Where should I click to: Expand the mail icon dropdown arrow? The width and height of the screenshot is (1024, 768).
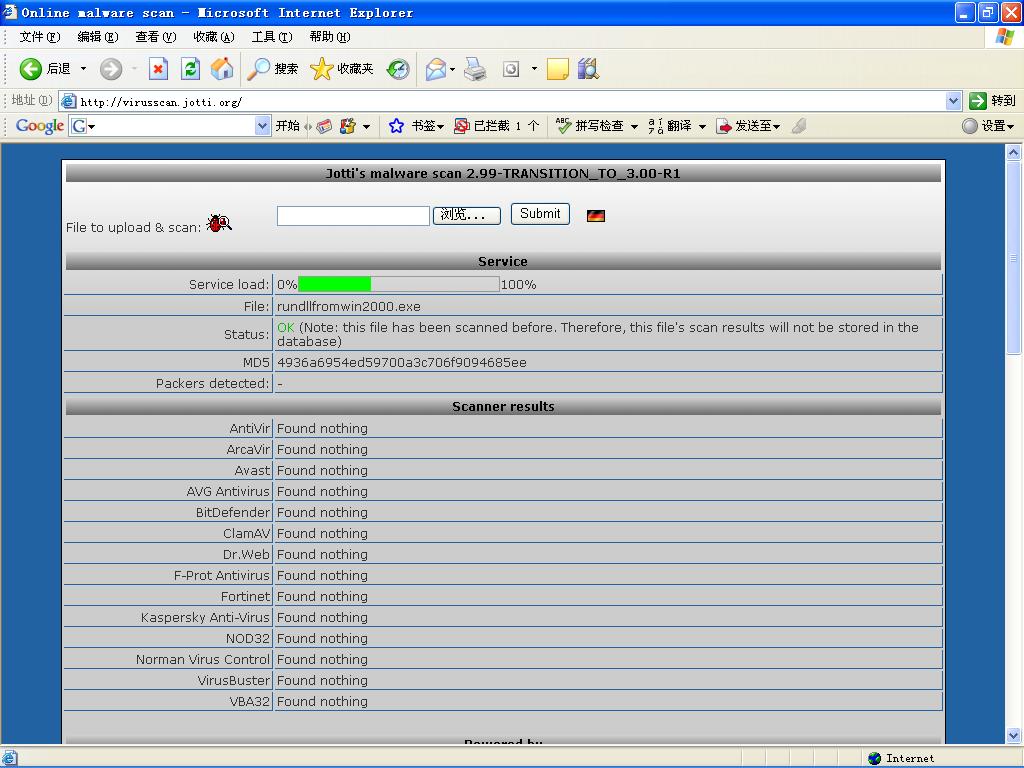[452, 69]
